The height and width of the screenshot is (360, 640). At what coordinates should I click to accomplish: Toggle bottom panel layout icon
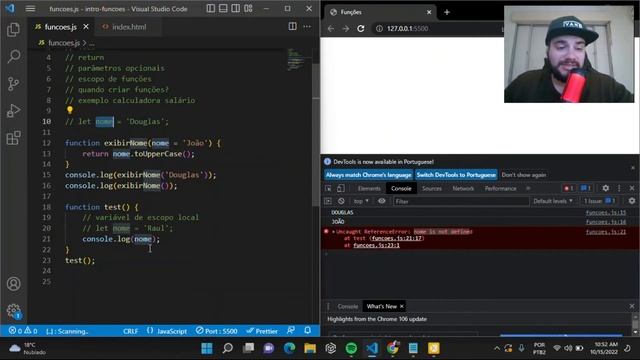point(223,9)
